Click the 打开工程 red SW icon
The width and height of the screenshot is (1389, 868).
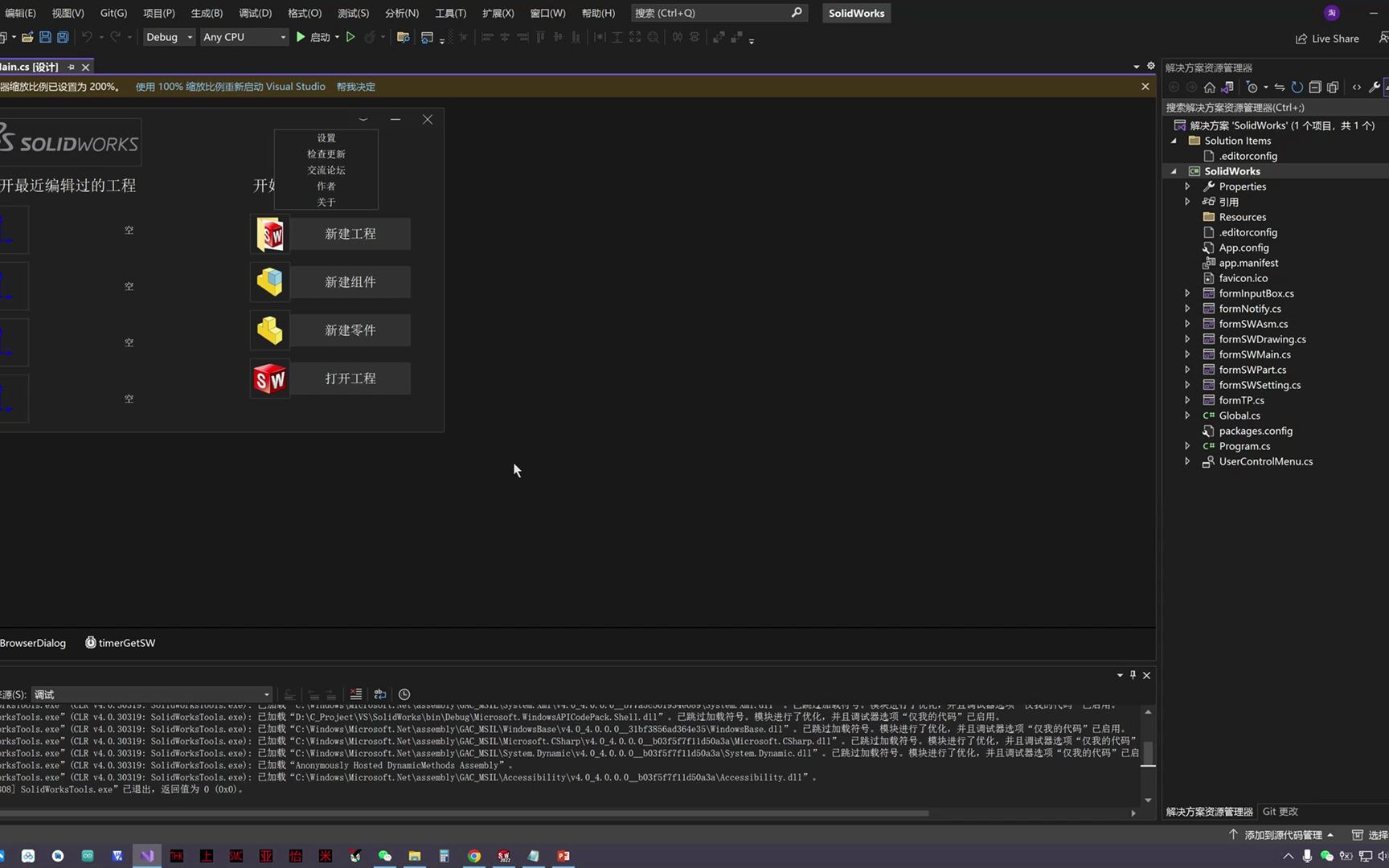[270, 379]
